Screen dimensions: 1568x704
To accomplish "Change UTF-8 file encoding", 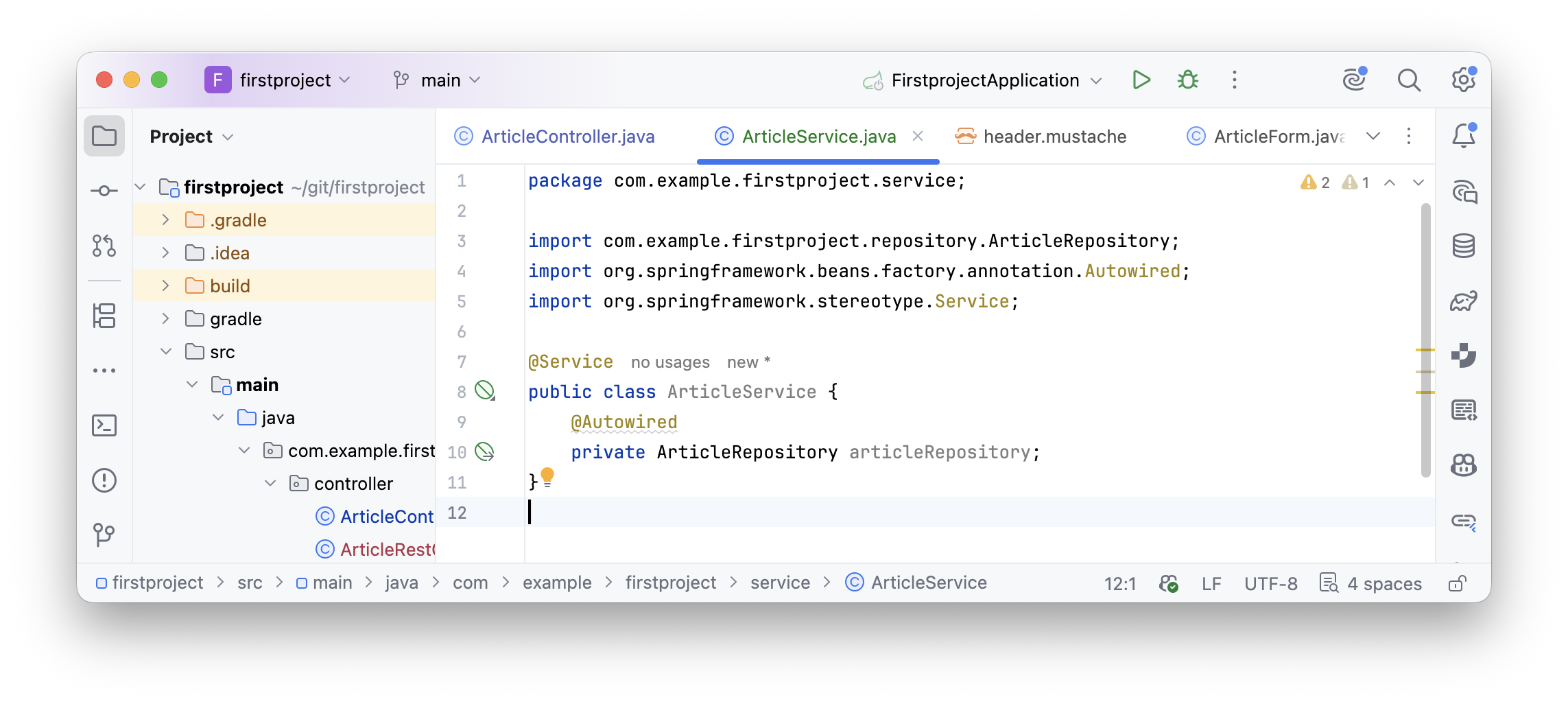I will tap(1271, 584).
